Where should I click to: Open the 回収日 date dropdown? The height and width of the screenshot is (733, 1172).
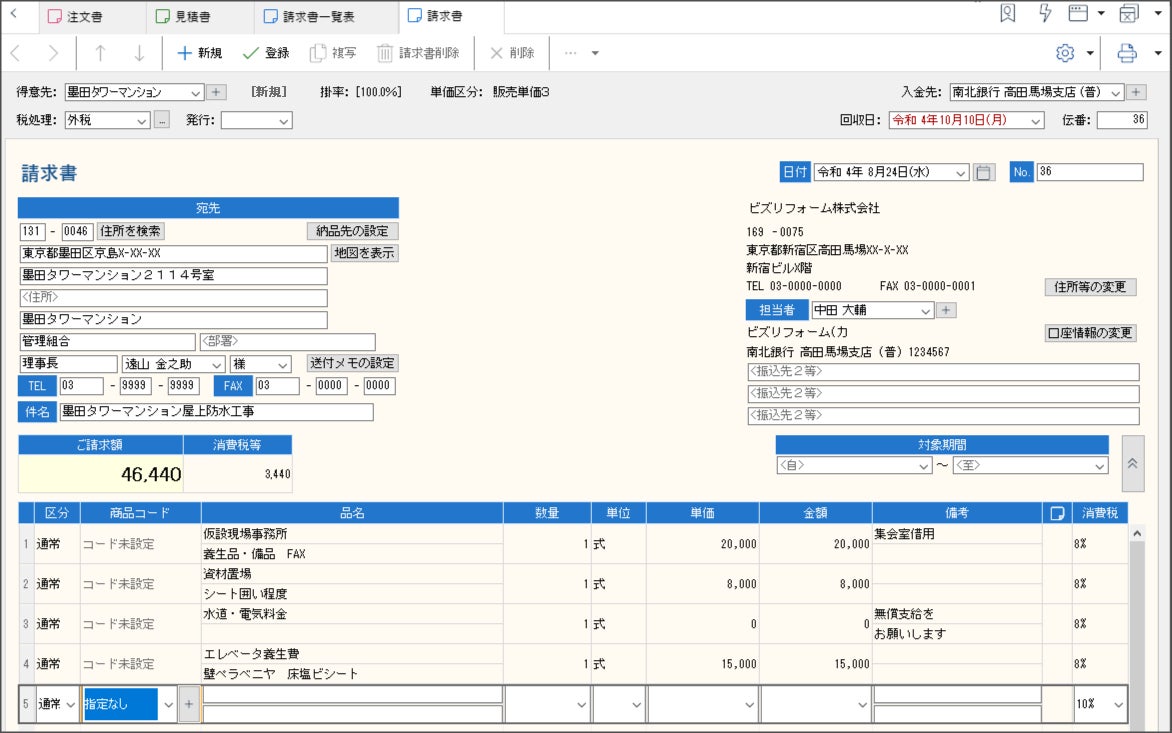pos(1035,120)
